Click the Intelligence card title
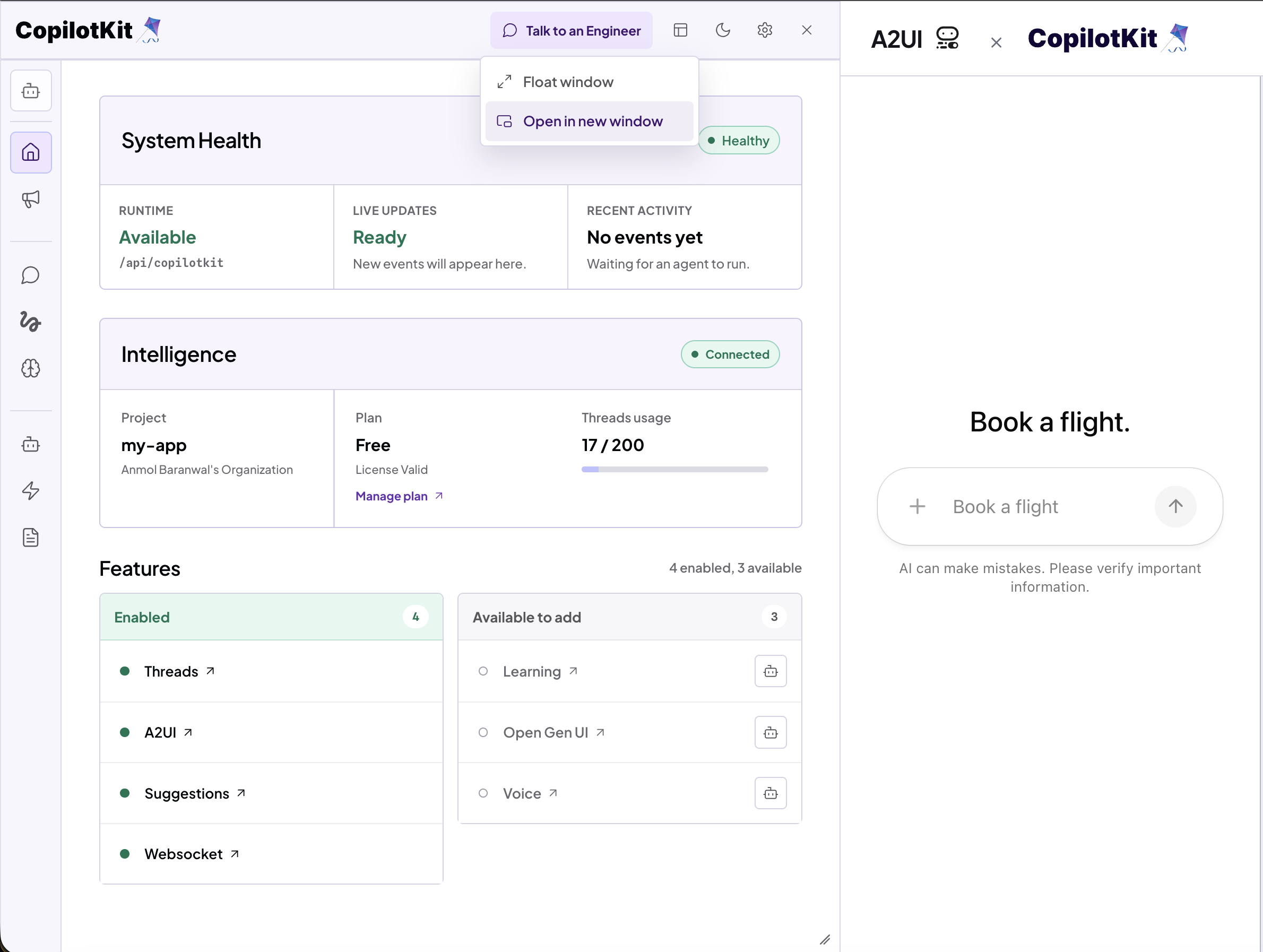 [178, 354]
